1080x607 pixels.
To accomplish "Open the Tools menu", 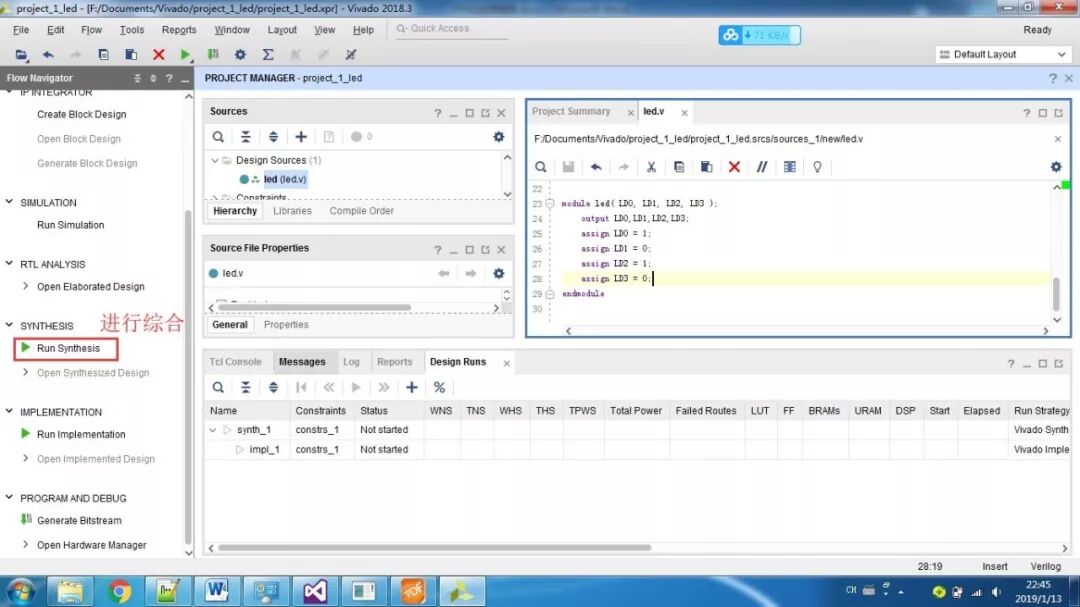I will (x=132, y=30).
